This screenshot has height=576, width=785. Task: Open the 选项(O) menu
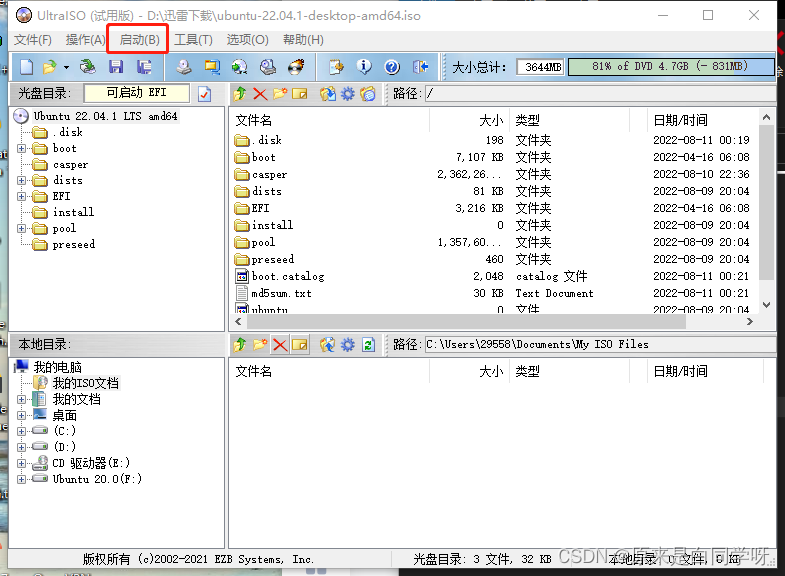click(247, 40)
